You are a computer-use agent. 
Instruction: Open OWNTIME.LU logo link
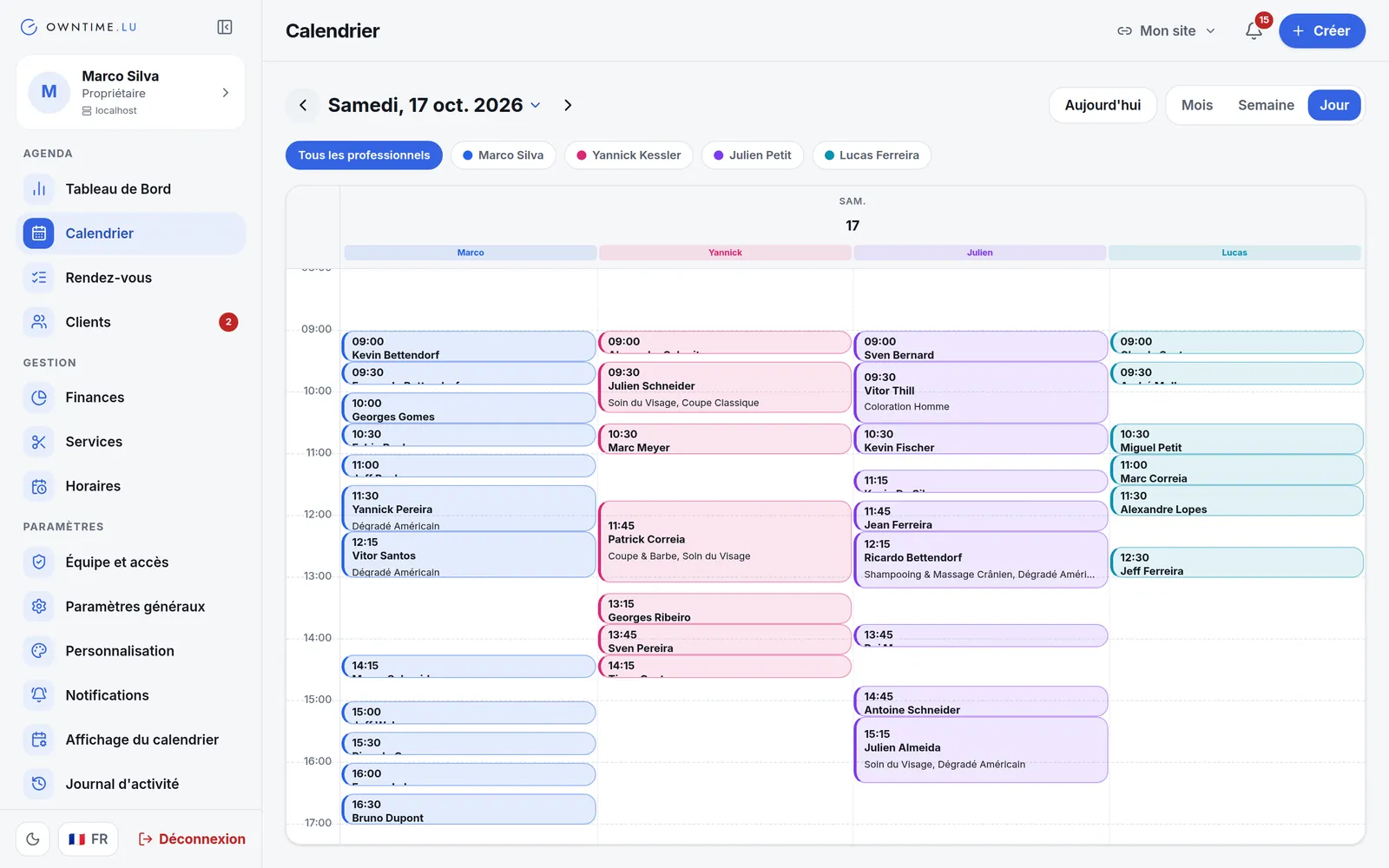[78, 27]
